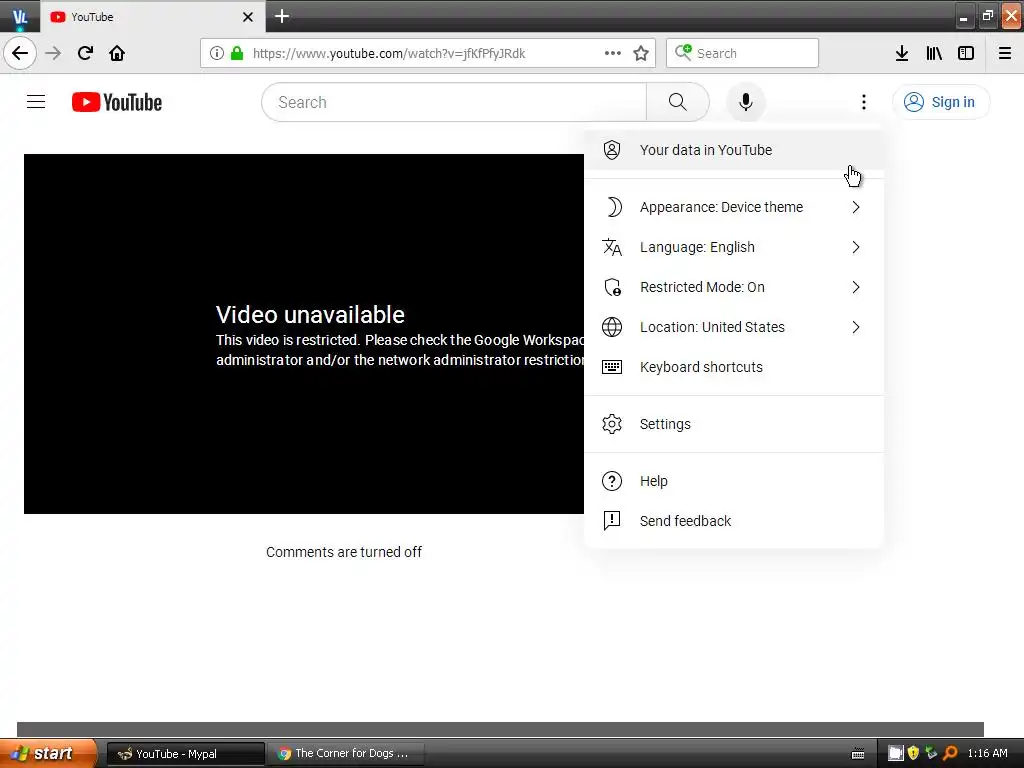
Task: Click the Sign in button
Action: point(941,102)
